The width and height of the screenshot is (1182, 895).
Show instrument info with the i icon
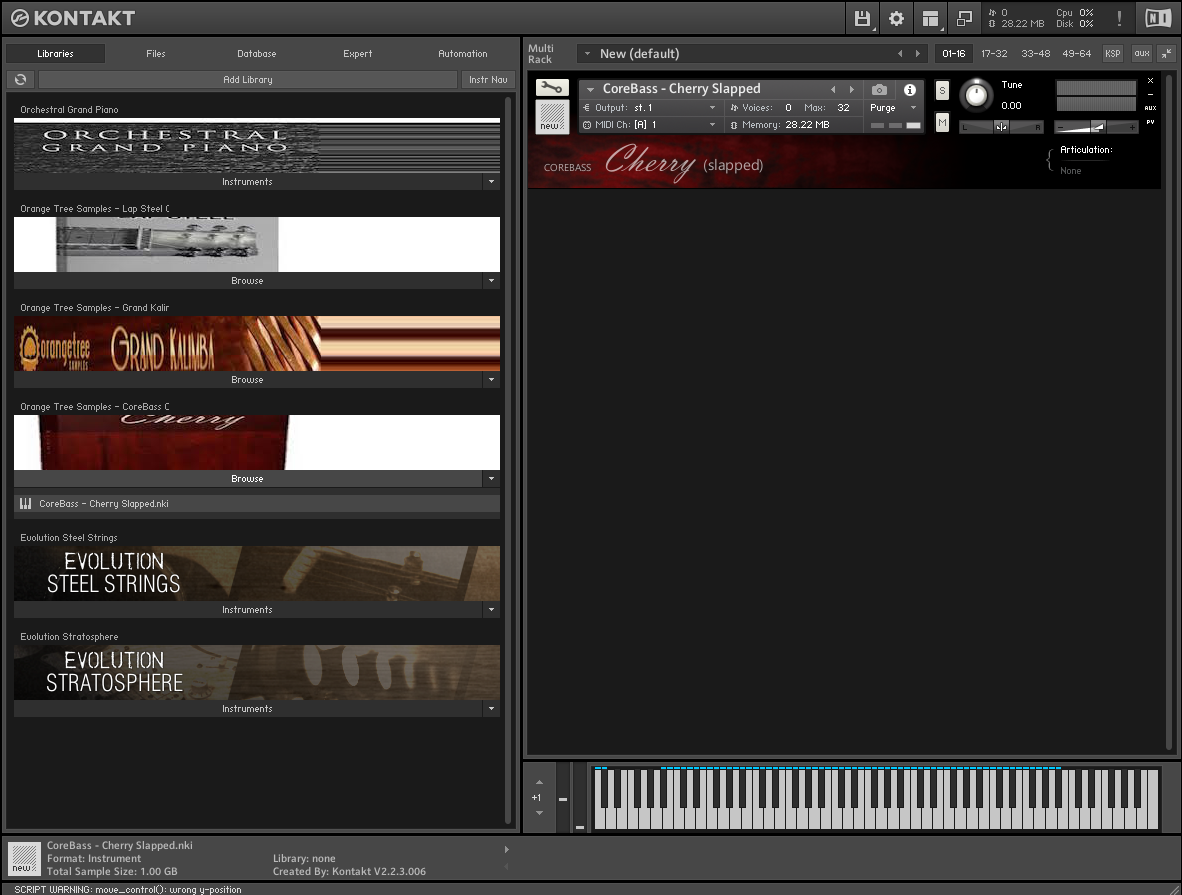pyautogui.click(x=910, y=89)
